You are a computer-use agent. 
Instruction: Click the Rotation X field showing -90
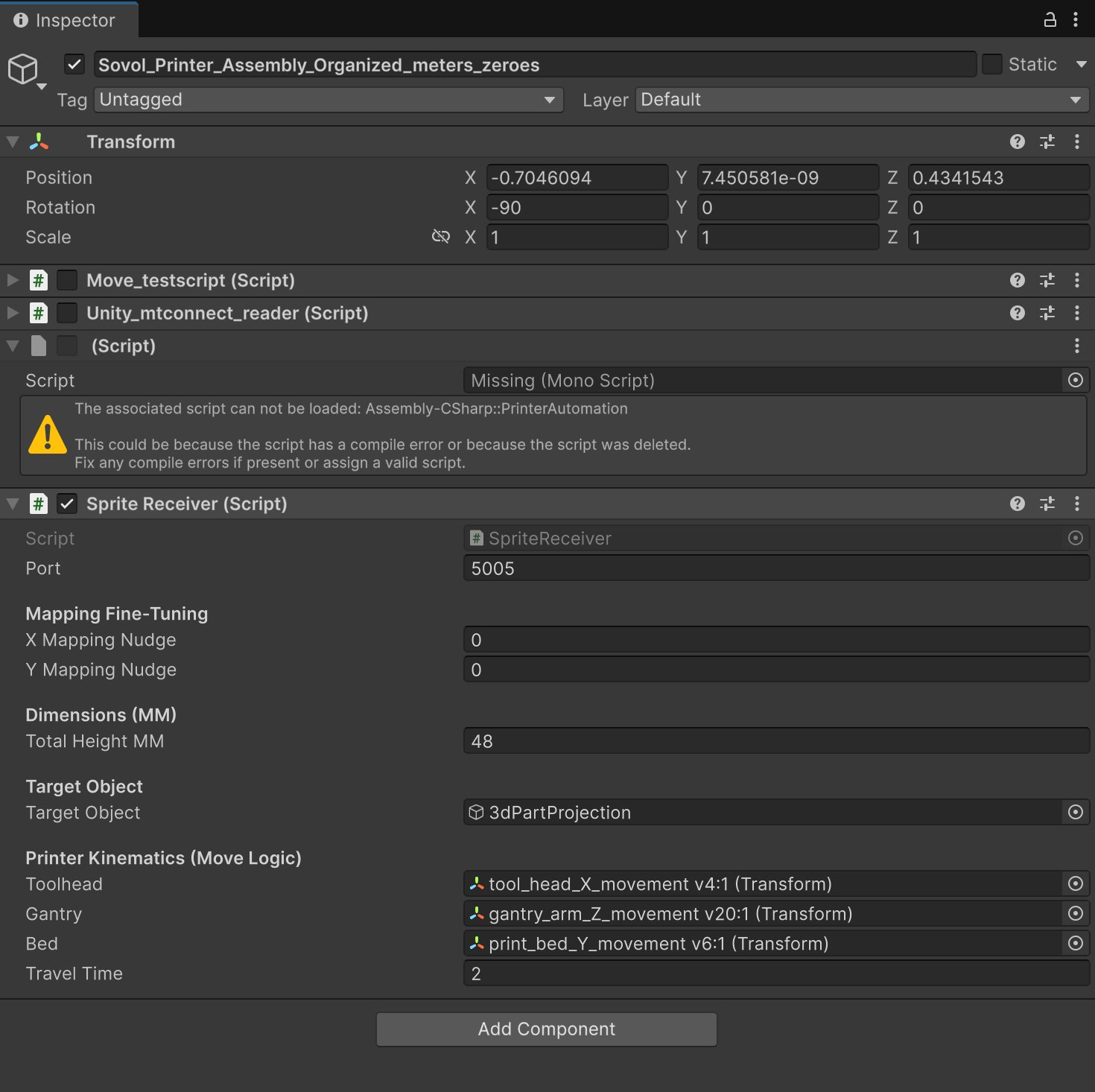coord(577,207)
